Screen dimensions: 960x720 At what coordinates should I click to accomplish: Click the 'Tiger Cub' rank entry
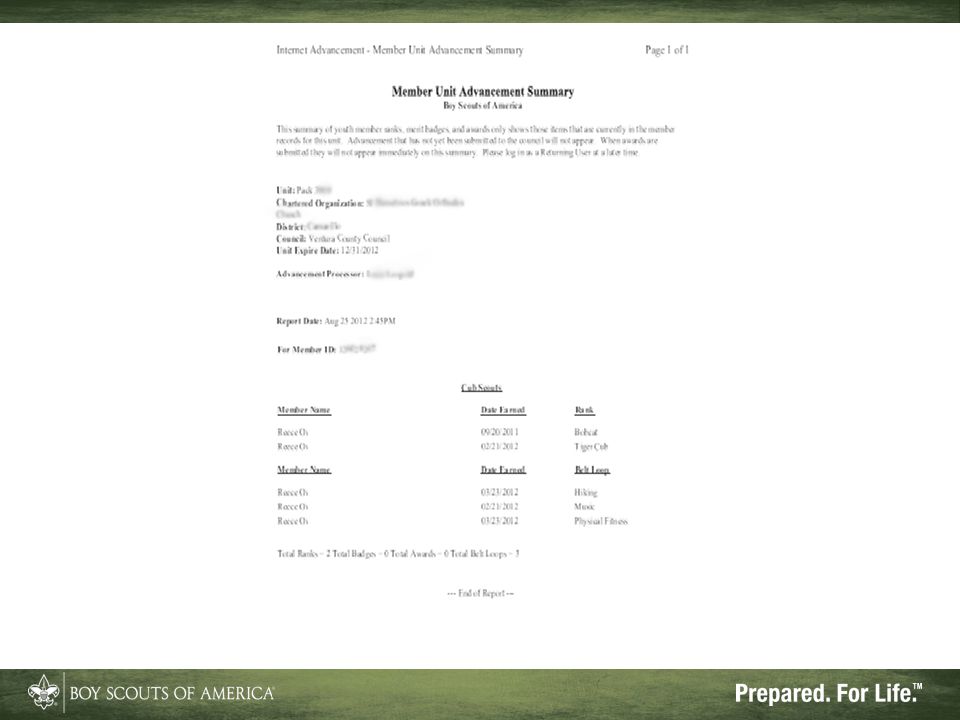coord(591,447)
